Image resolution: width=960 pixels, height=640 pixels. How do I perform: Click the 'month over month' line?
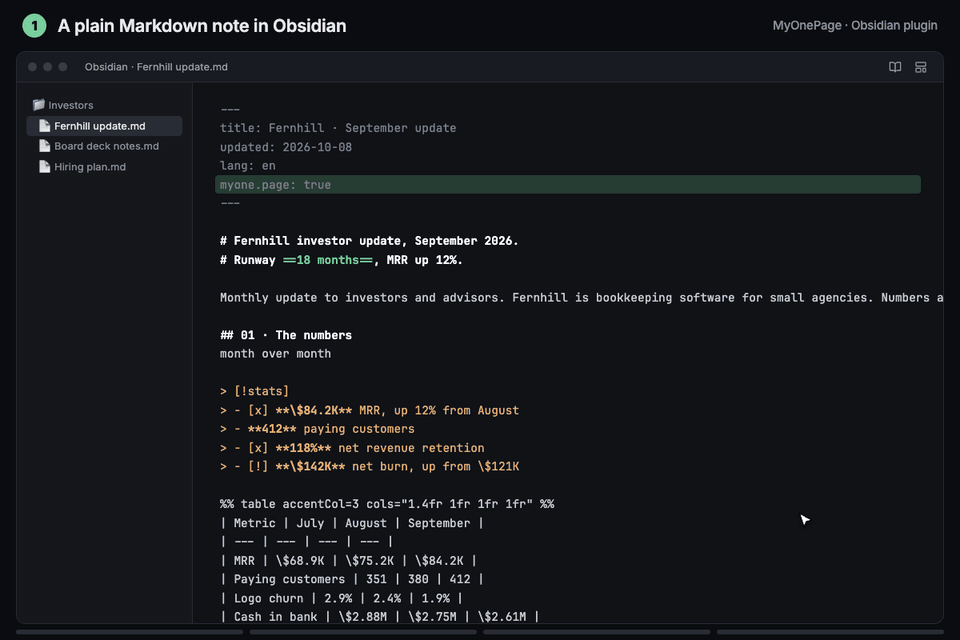tap(276, 353)
